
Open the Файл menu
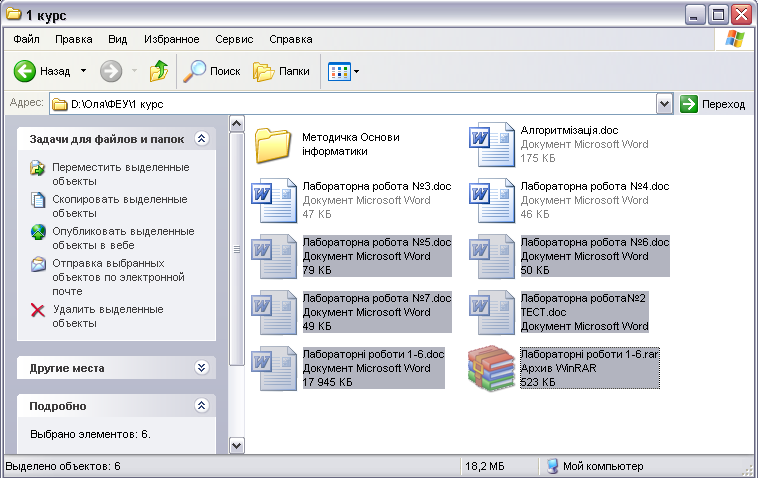tap(26, 39)
